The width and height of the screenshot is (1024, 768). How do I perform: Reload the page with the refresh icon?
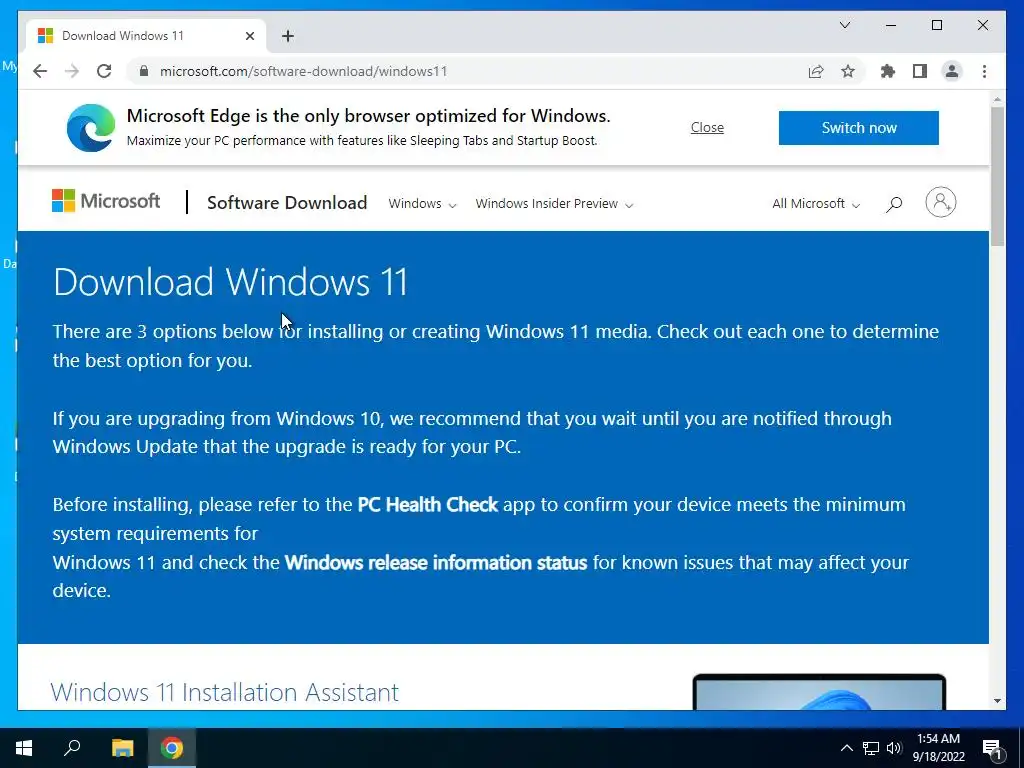tap(104, 71)
